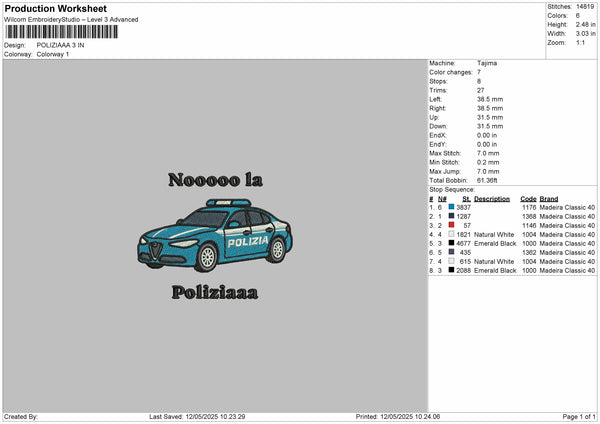Select thread code 1176 in stop row 1
The image size is (600, 424).
(x=529, y=207)
